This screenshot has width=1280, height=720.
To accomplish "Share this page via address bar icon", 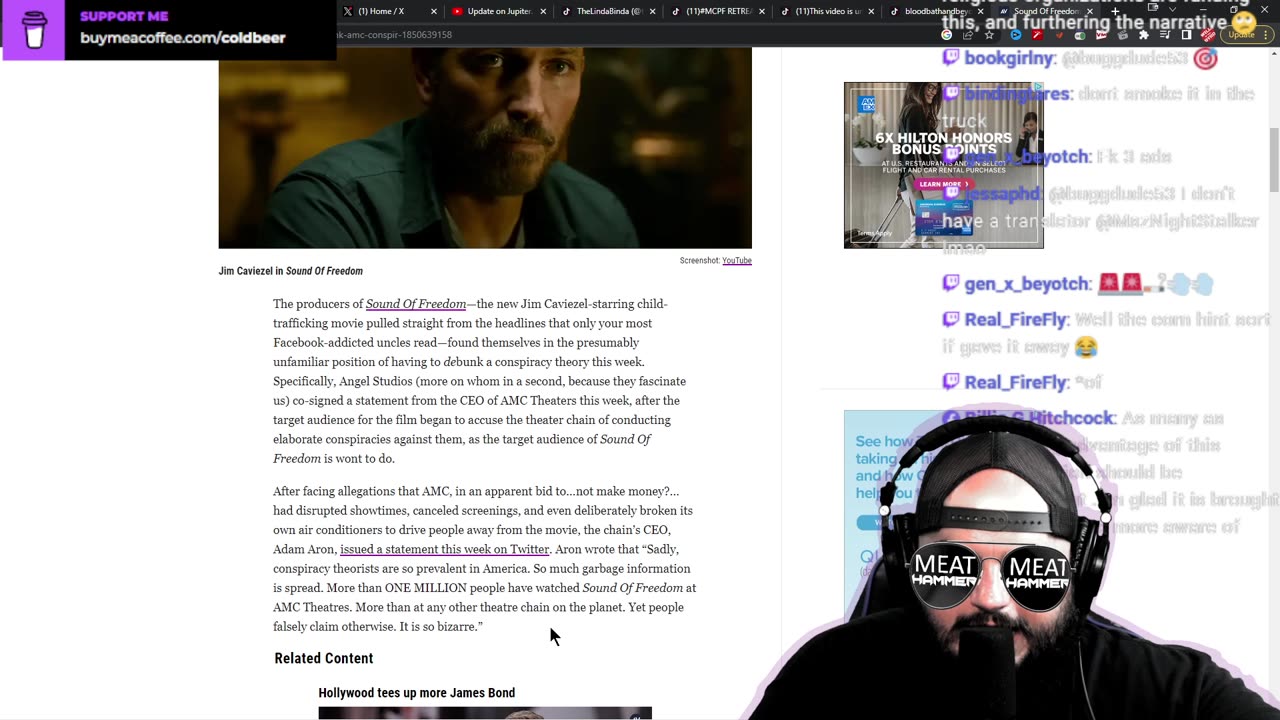I will pos(968,35).
